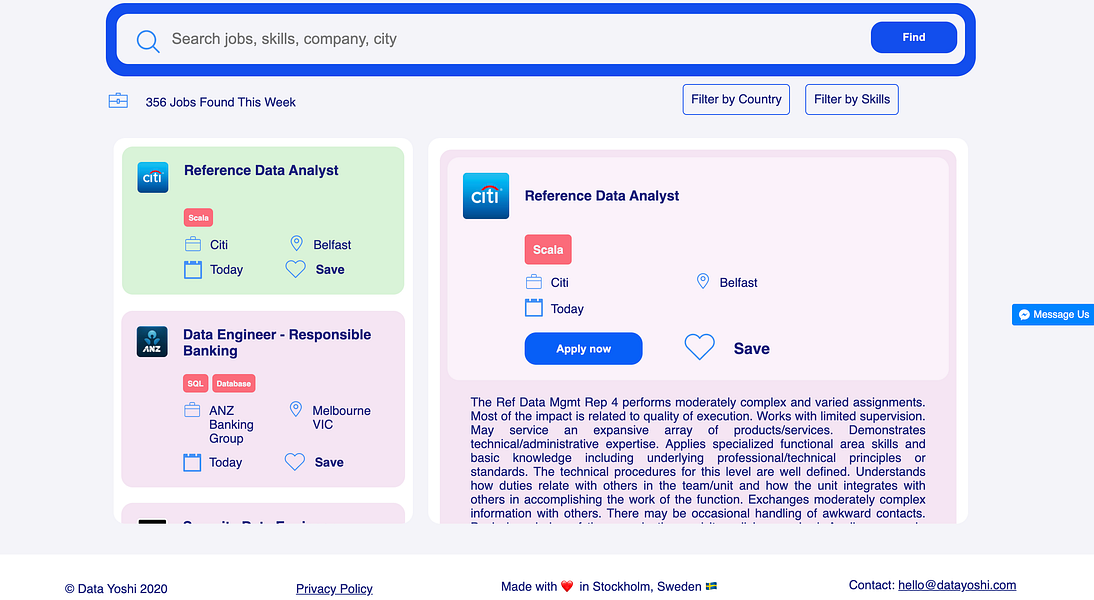Click the job description paragraph text
Viewport: 1094px width, 600px height.
tap(698, 458)
